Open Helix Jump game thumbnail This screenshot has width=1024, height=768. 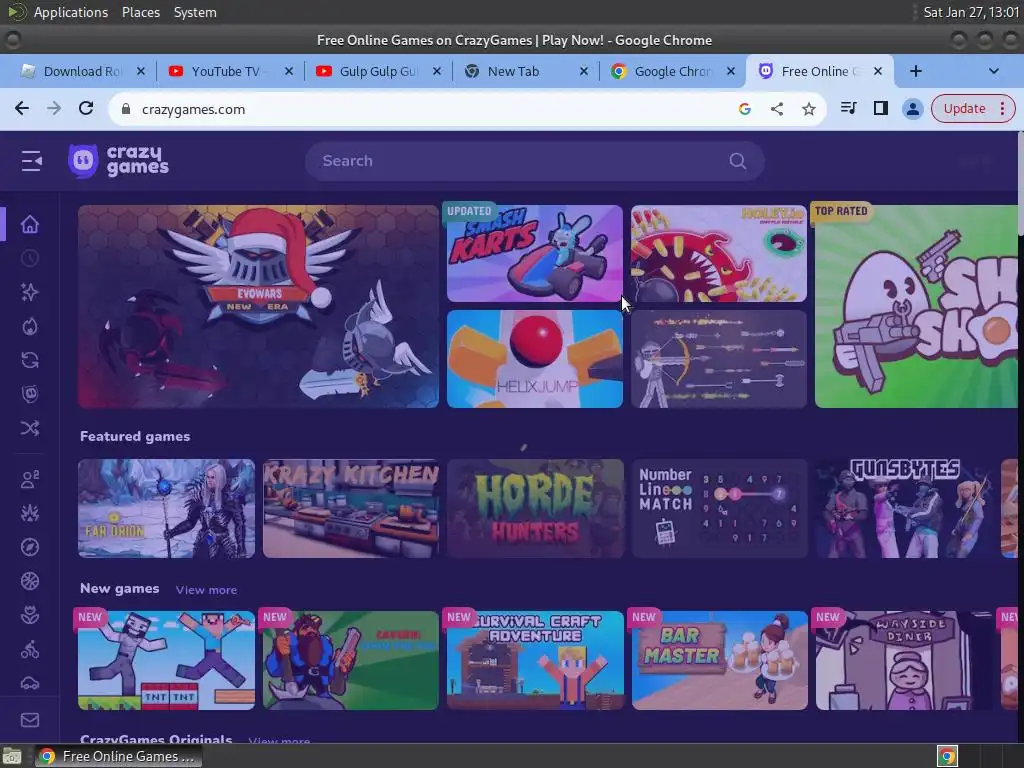(534, 359)
